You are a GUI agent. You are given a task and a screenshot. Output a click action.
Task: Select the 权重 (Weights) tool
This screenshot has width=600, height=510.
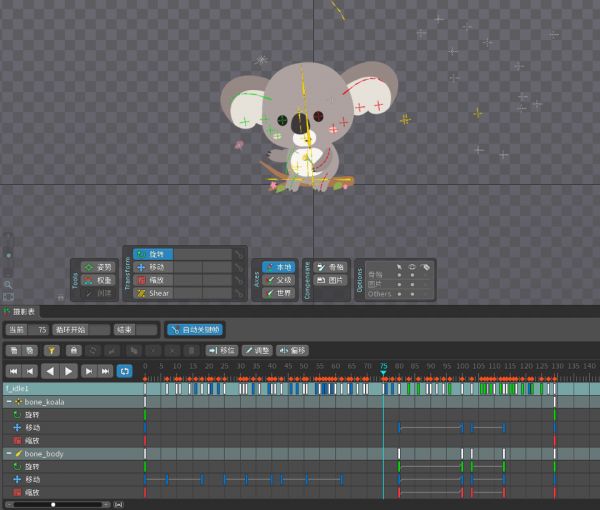[98, 280]
